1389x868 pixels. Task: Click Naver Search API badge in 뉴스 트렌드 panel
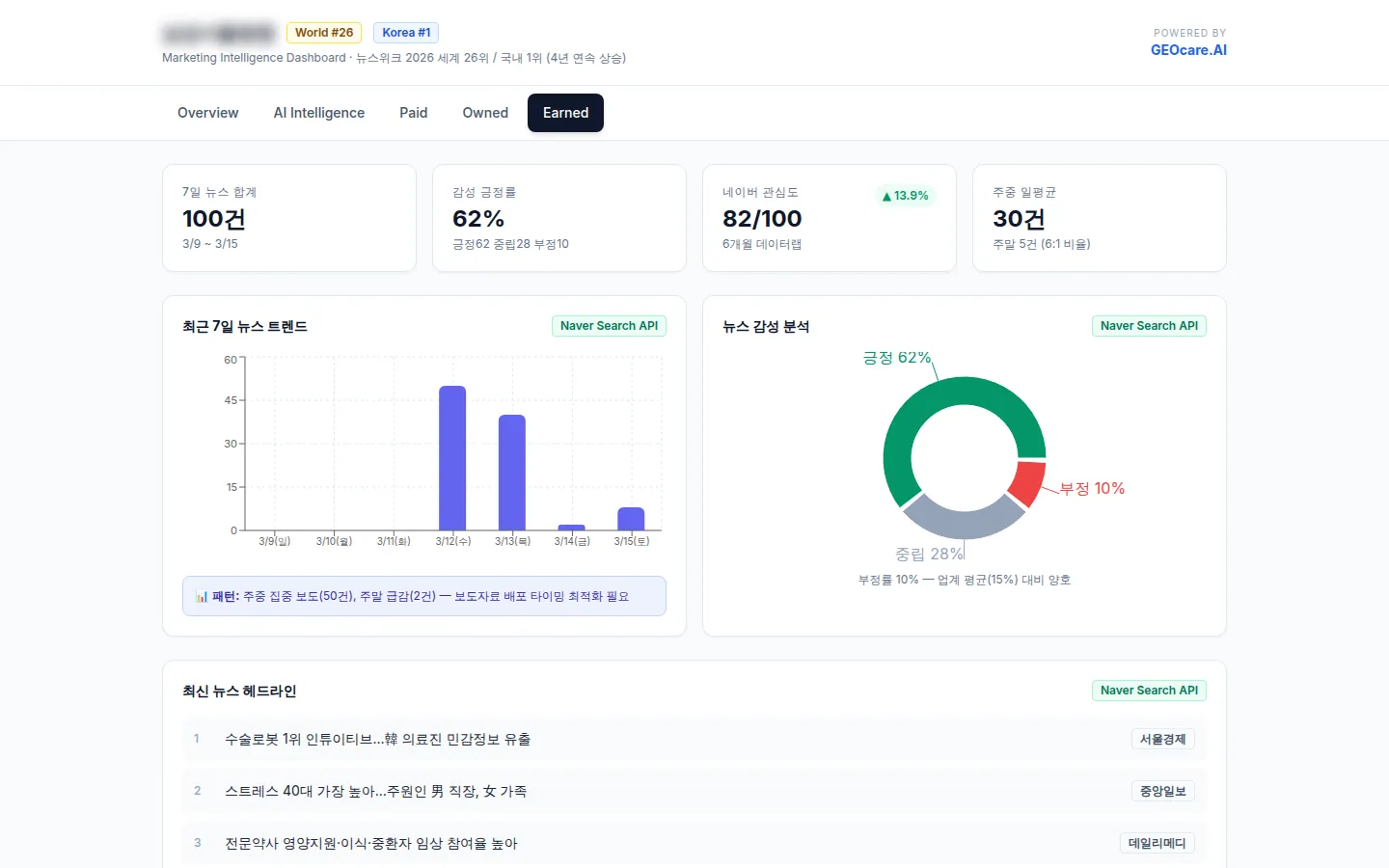[x=609, y=326]
